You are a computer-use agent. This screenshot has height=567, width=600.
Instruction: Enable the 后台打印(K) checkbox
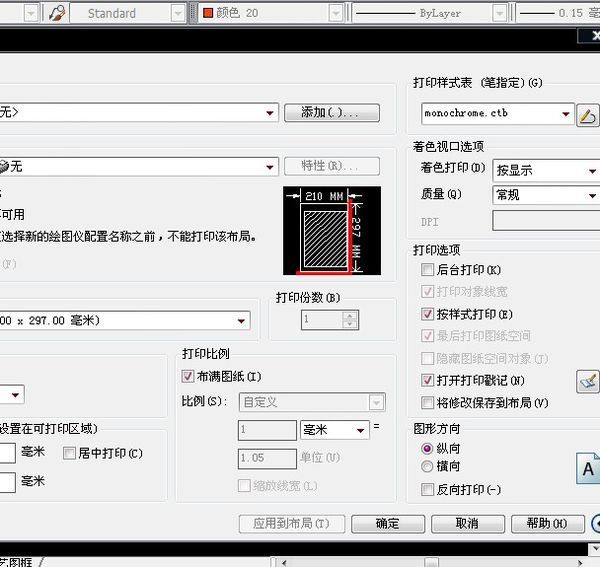coord(427,270)
